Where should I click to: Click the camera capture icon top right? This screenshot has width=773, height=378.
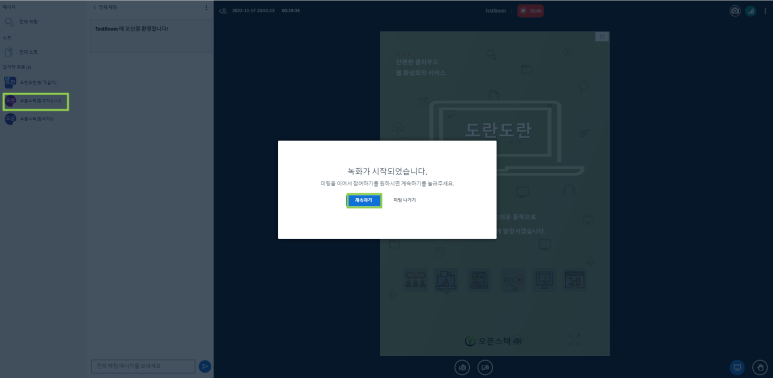click(735, 11)
